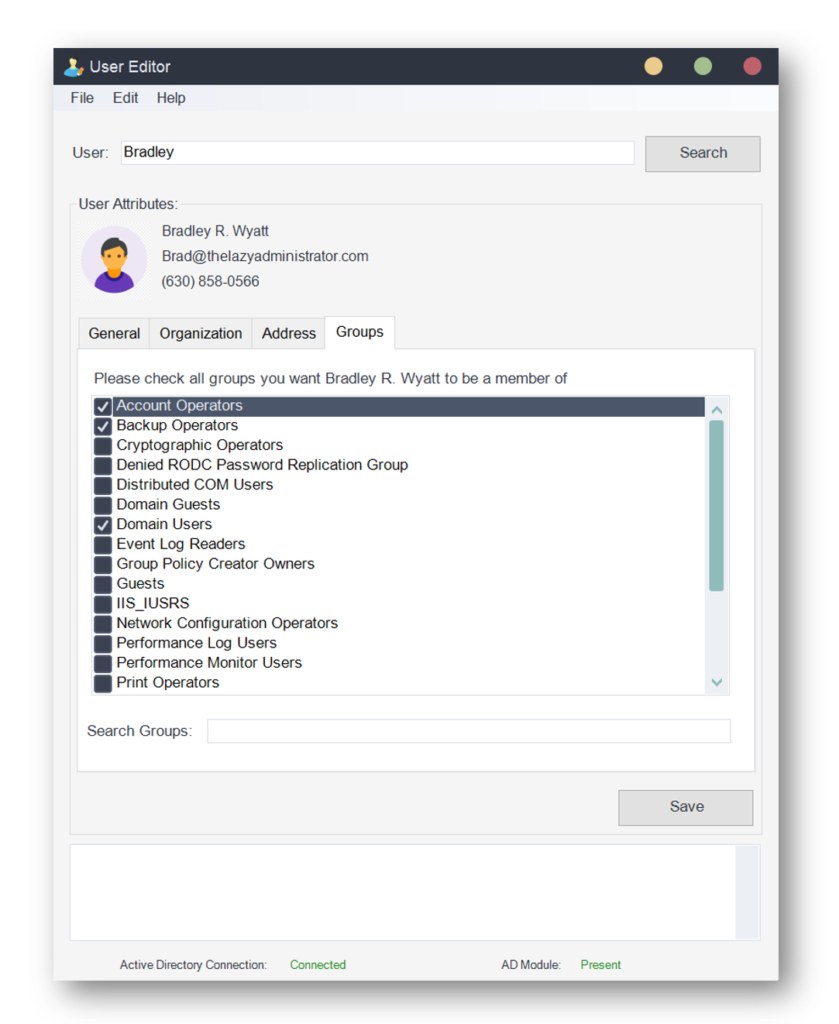Screen dimensions: 839x1024
Task: Switch to the General tab
Action: point(114,334)
